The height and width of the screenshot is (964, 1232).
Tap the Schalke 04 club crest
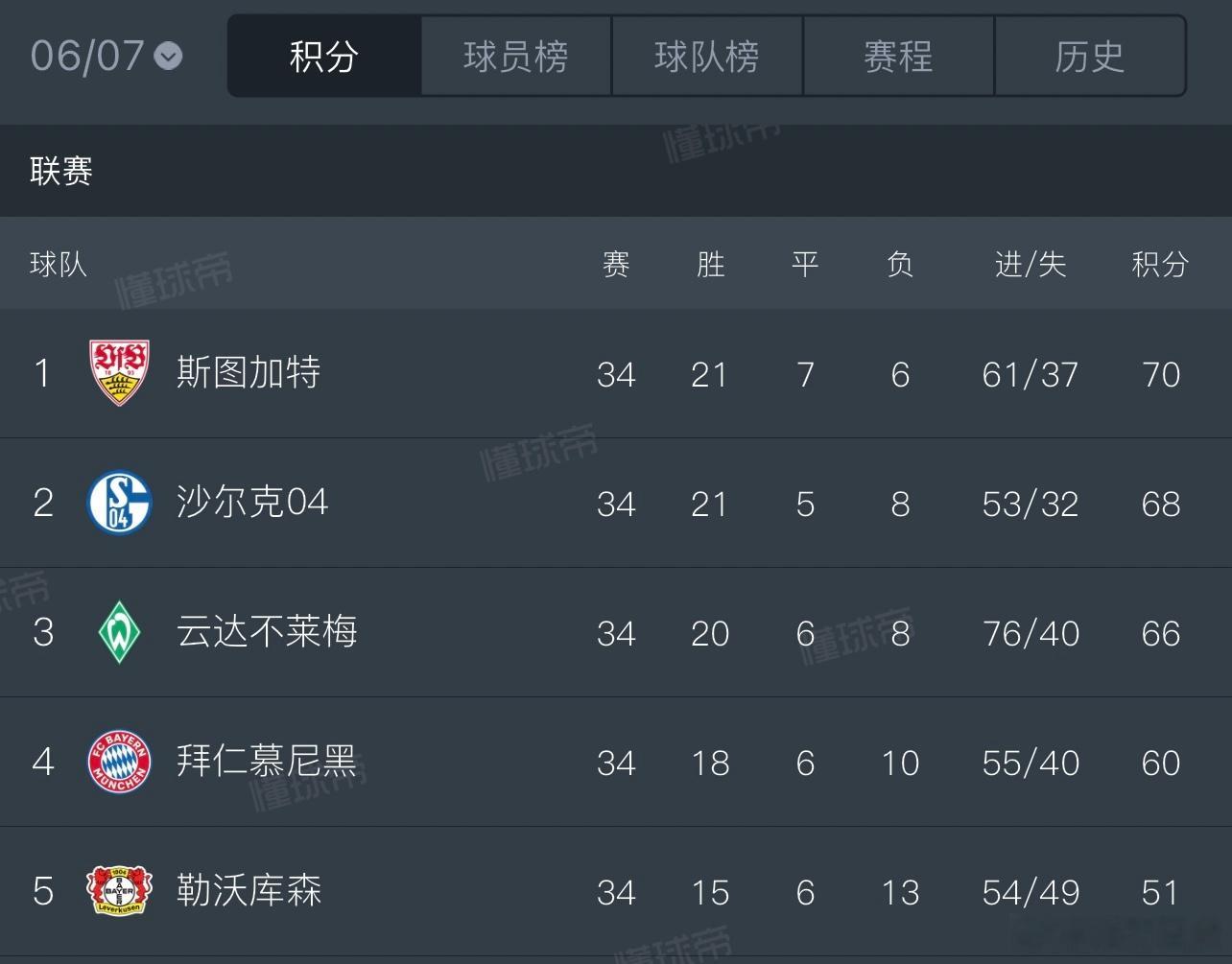[120, 503]
